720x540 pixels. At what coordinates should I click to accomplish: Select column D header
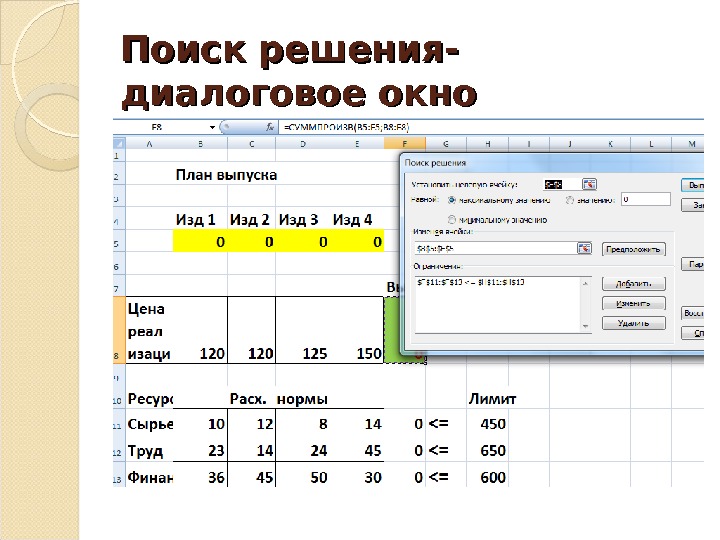tap(303, 144)
